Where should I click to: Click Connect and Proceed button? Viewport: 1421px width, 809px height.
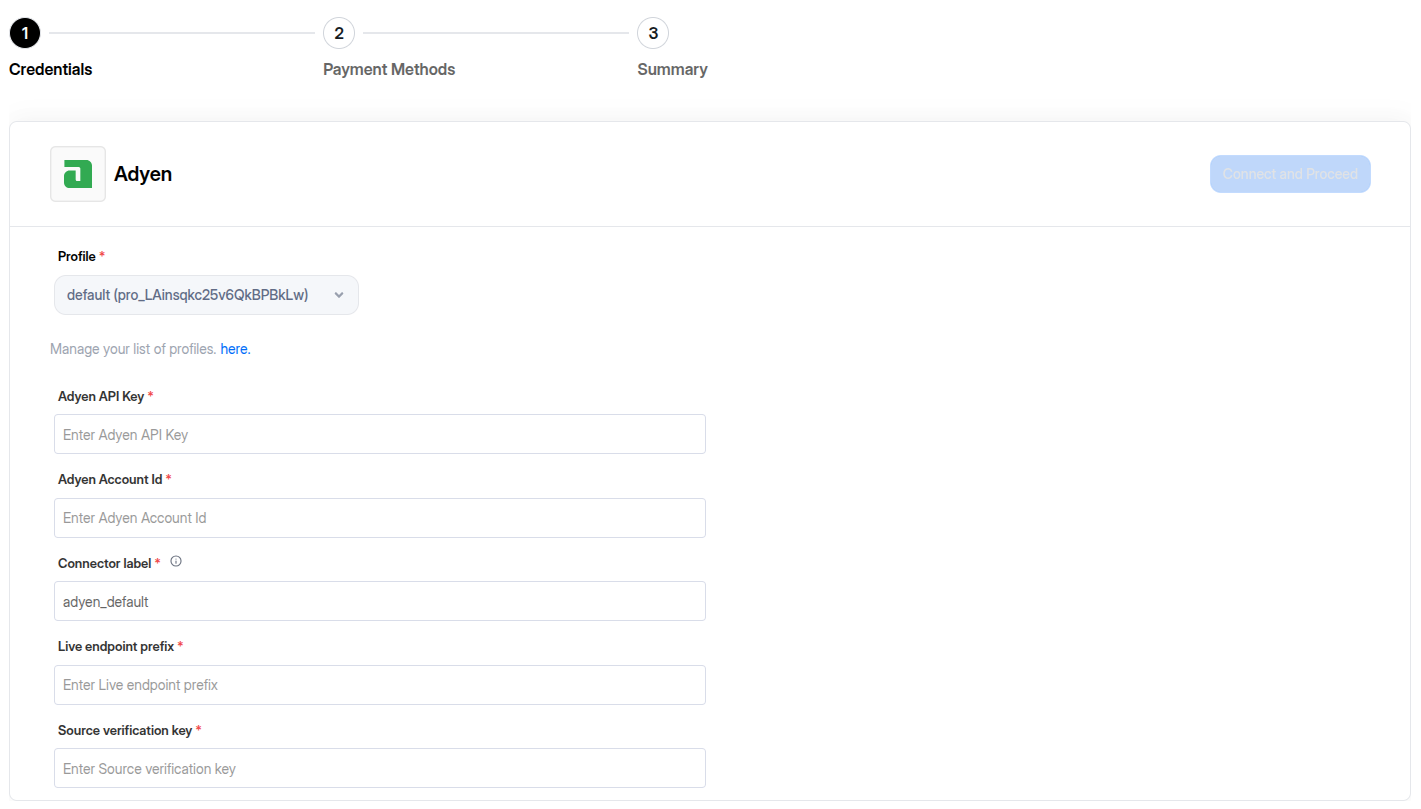(1290, 174)
